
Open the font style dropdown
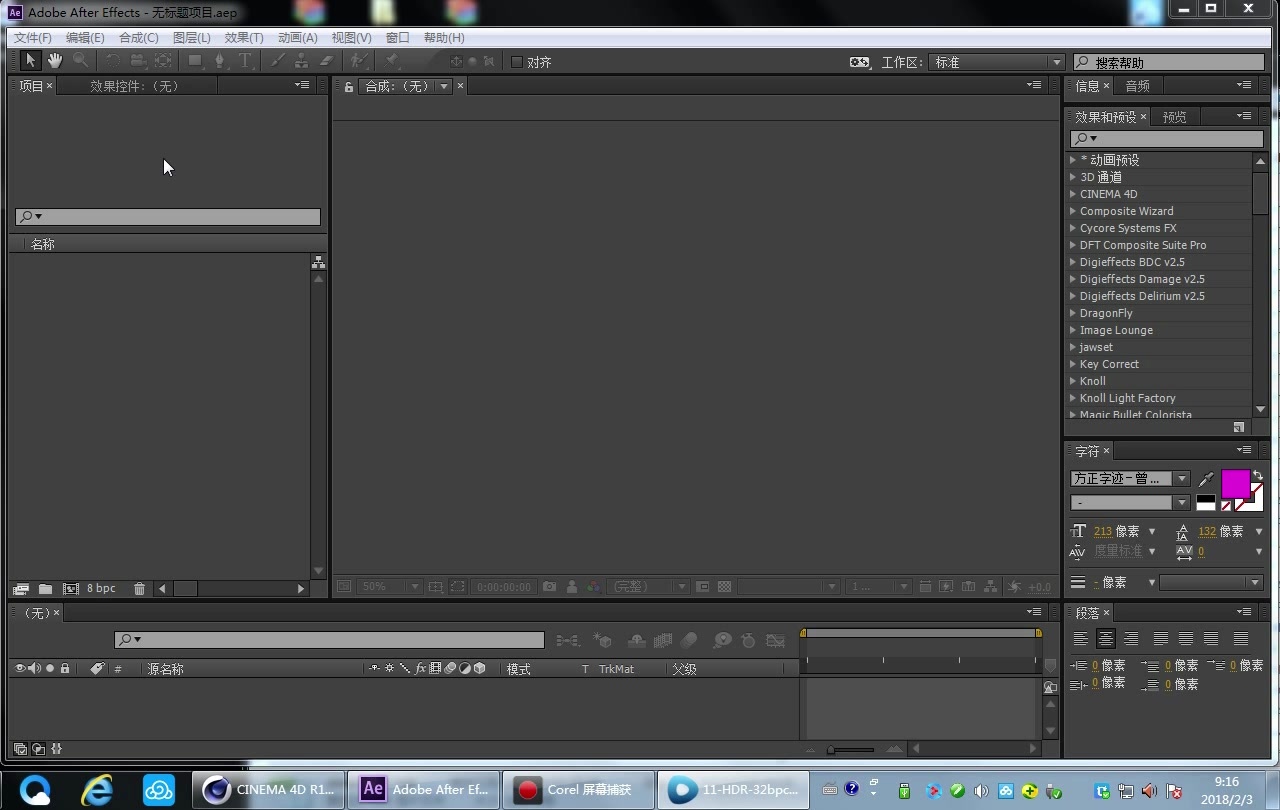[1130, 502]
